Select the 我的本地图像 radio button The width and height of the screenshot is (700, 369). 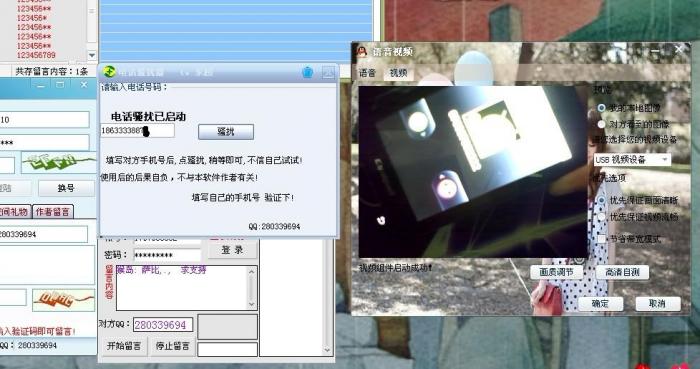[601, 108]
